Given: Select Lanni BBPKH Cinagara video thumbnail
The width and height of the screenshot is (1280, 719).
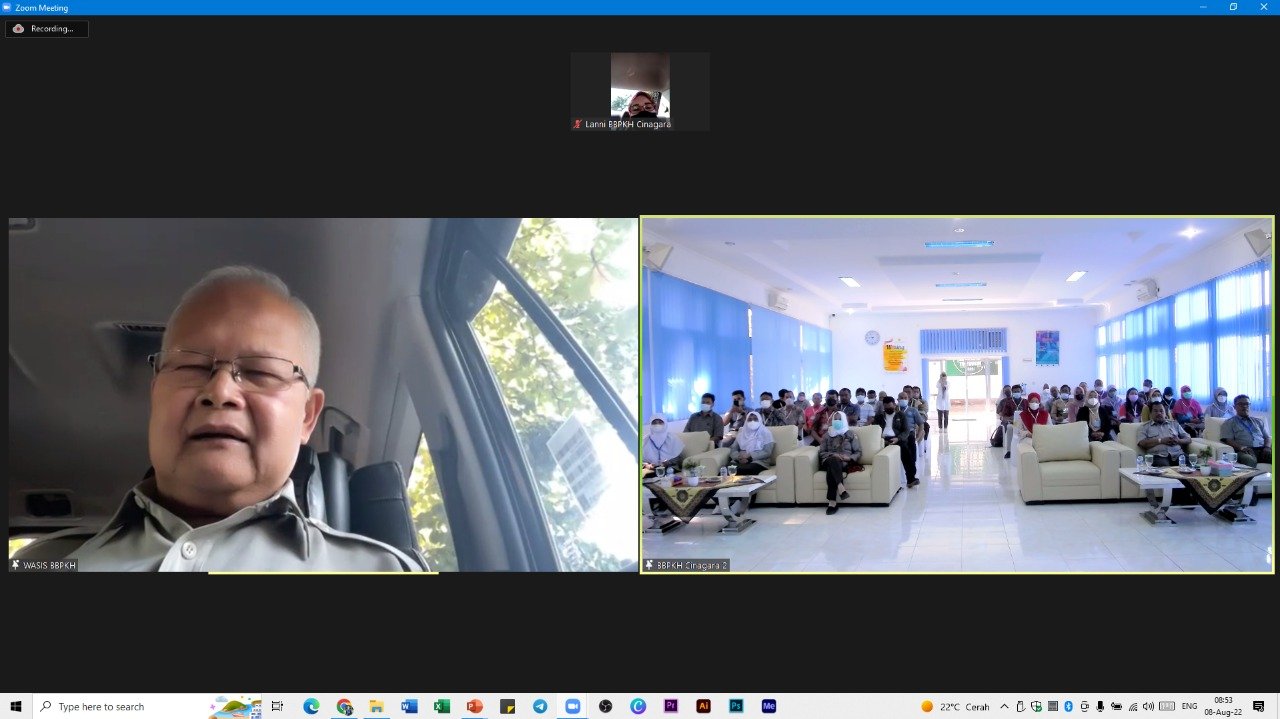Looking at the screenshot, I should 640,91.
